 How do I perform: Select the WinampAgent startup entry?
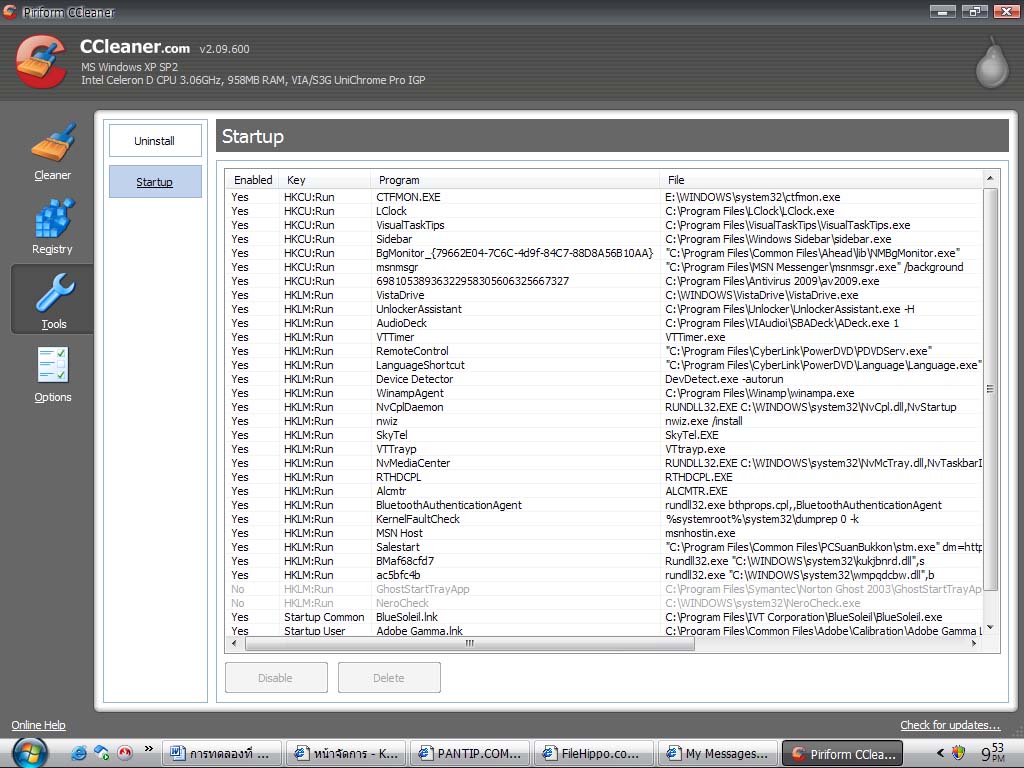[x=603, y=393]
